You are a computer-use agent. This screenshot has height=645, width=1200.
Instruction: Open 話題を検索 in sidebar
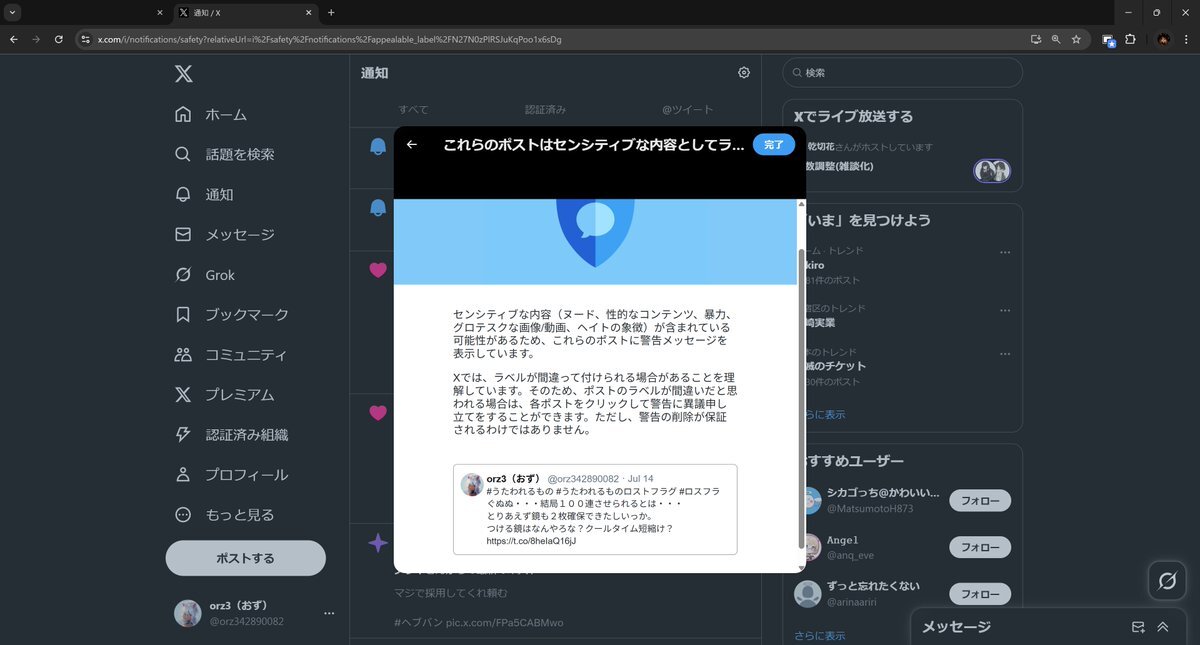224,154
